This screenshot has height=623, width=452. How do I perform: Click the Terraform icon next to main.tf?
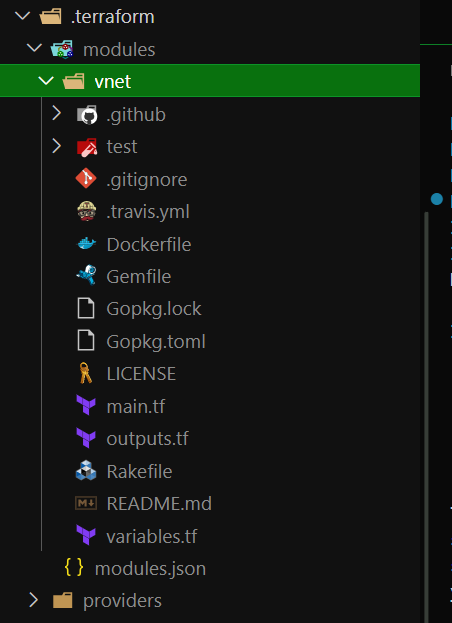pyautogui.click(x=86, y=406)
